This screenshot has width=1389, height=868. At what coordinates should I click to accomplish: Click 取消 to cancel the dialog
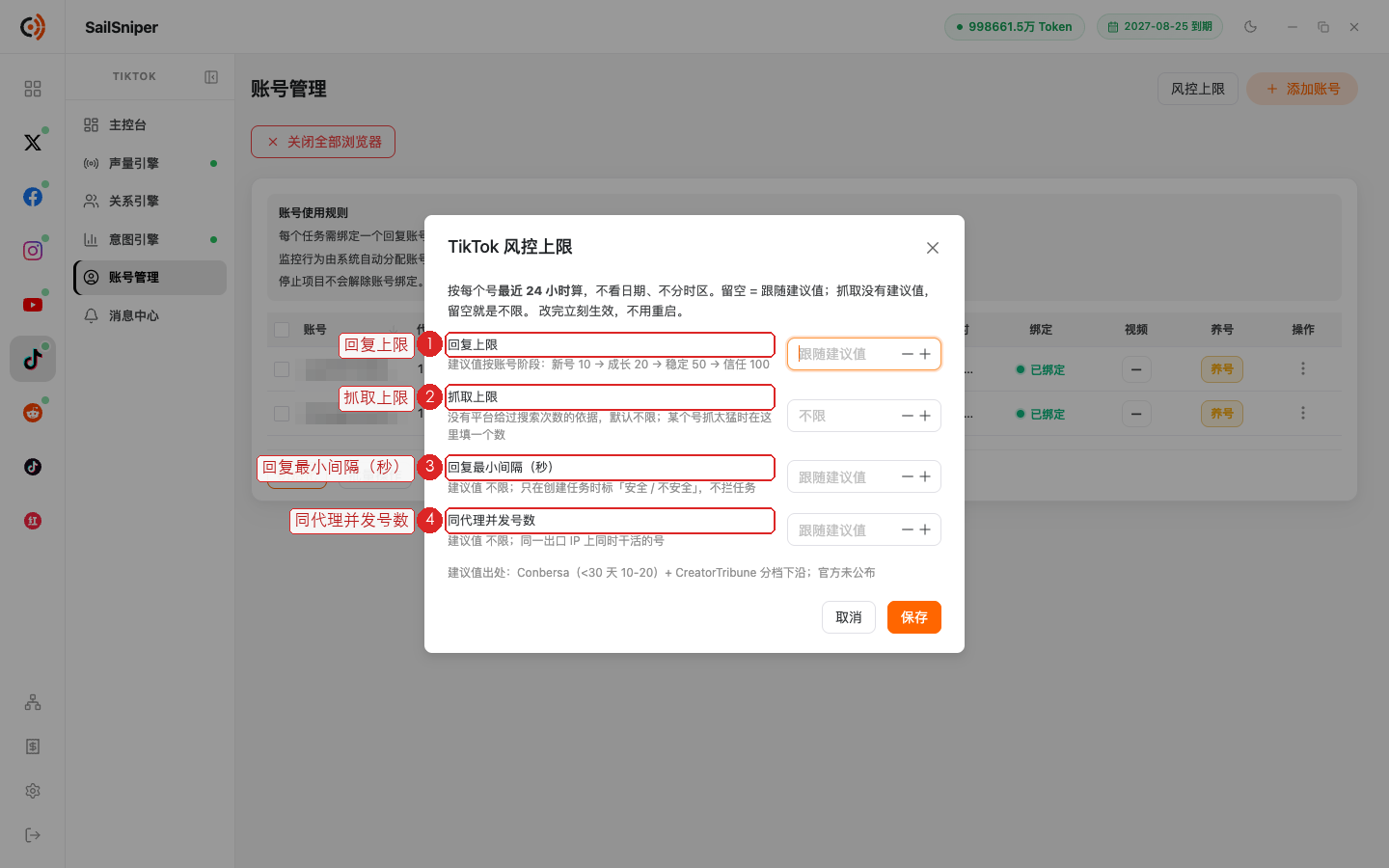click(849, 617)
